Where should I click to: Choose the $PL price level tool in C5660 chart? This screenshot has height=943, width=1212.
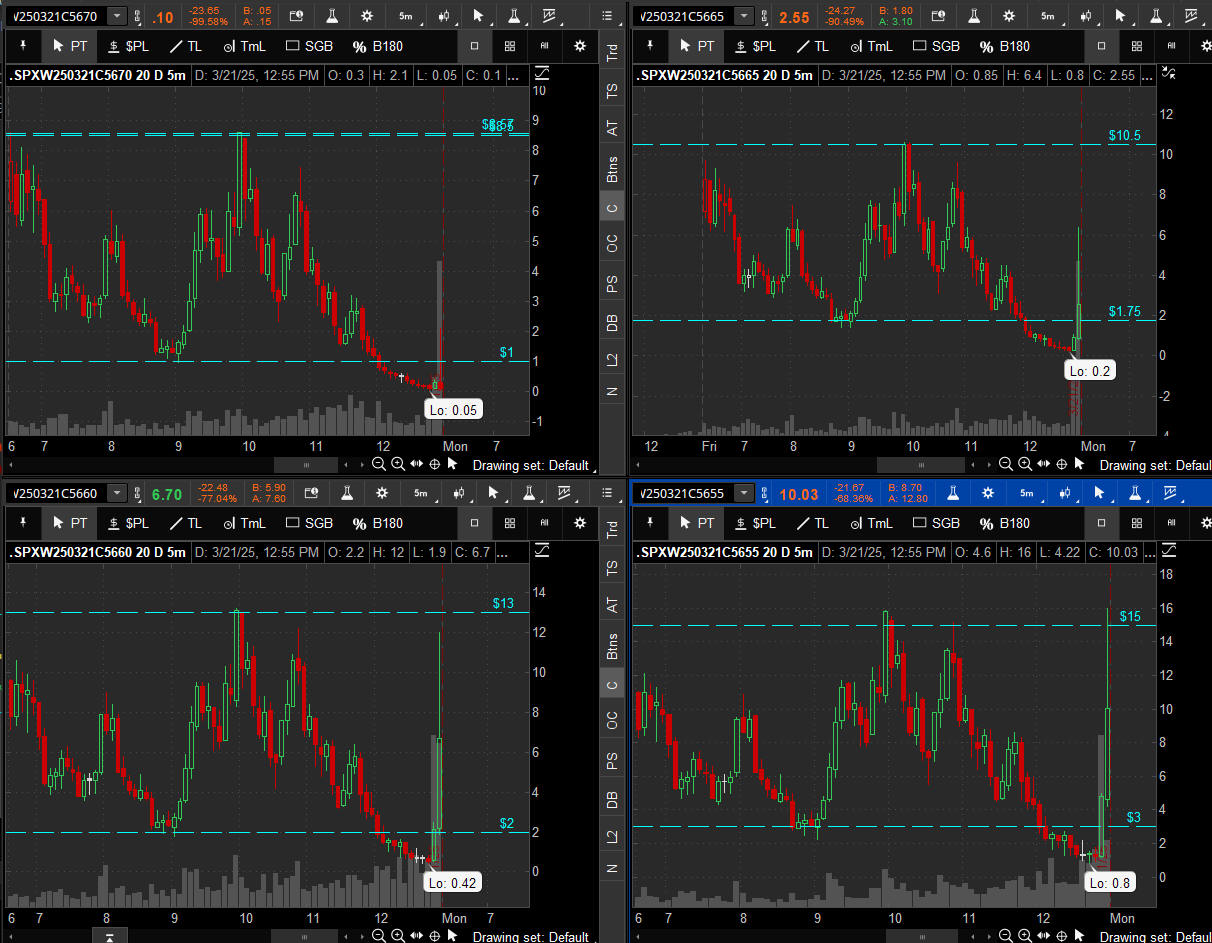click(126, 523)
